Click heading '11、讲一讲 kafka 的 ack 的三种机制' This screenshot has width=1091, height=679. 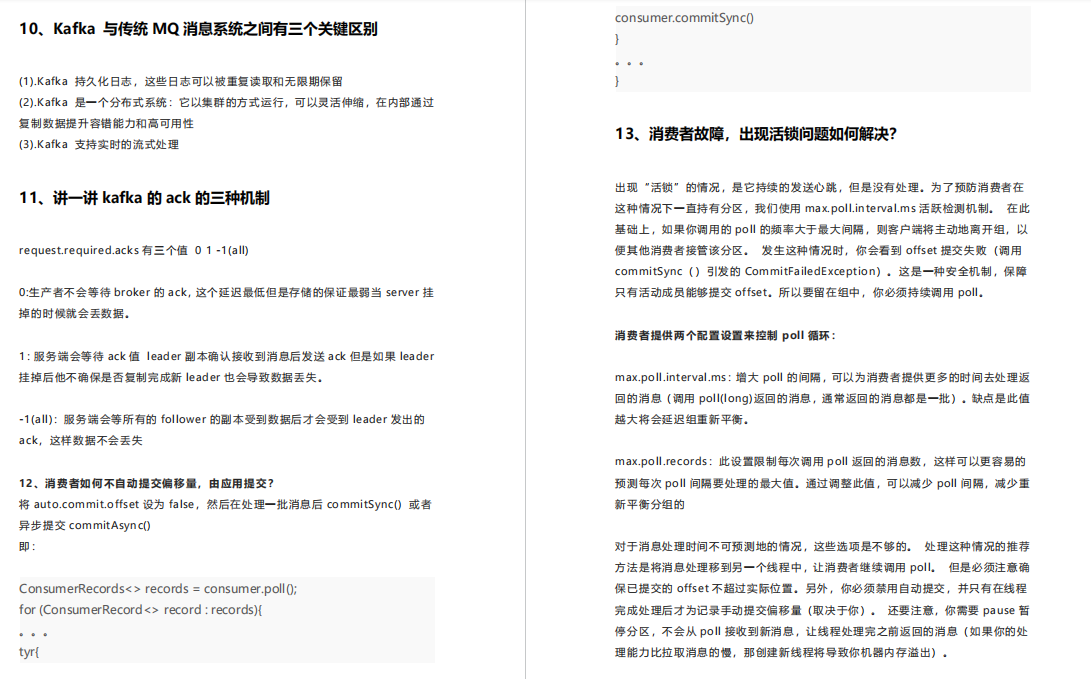(x=144, y=198)
